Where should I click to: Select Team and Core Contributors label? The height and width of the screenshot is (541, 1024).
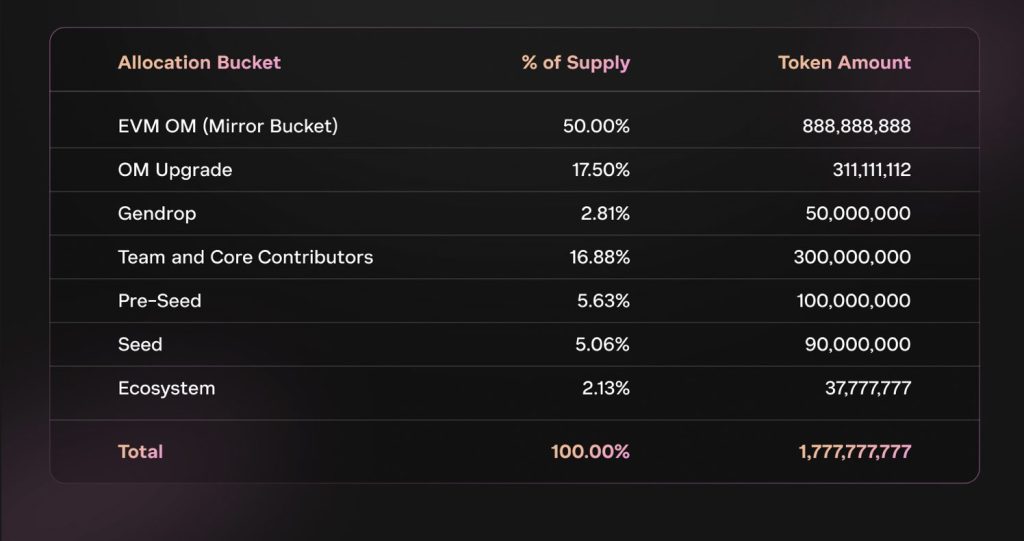pos(246,257)
